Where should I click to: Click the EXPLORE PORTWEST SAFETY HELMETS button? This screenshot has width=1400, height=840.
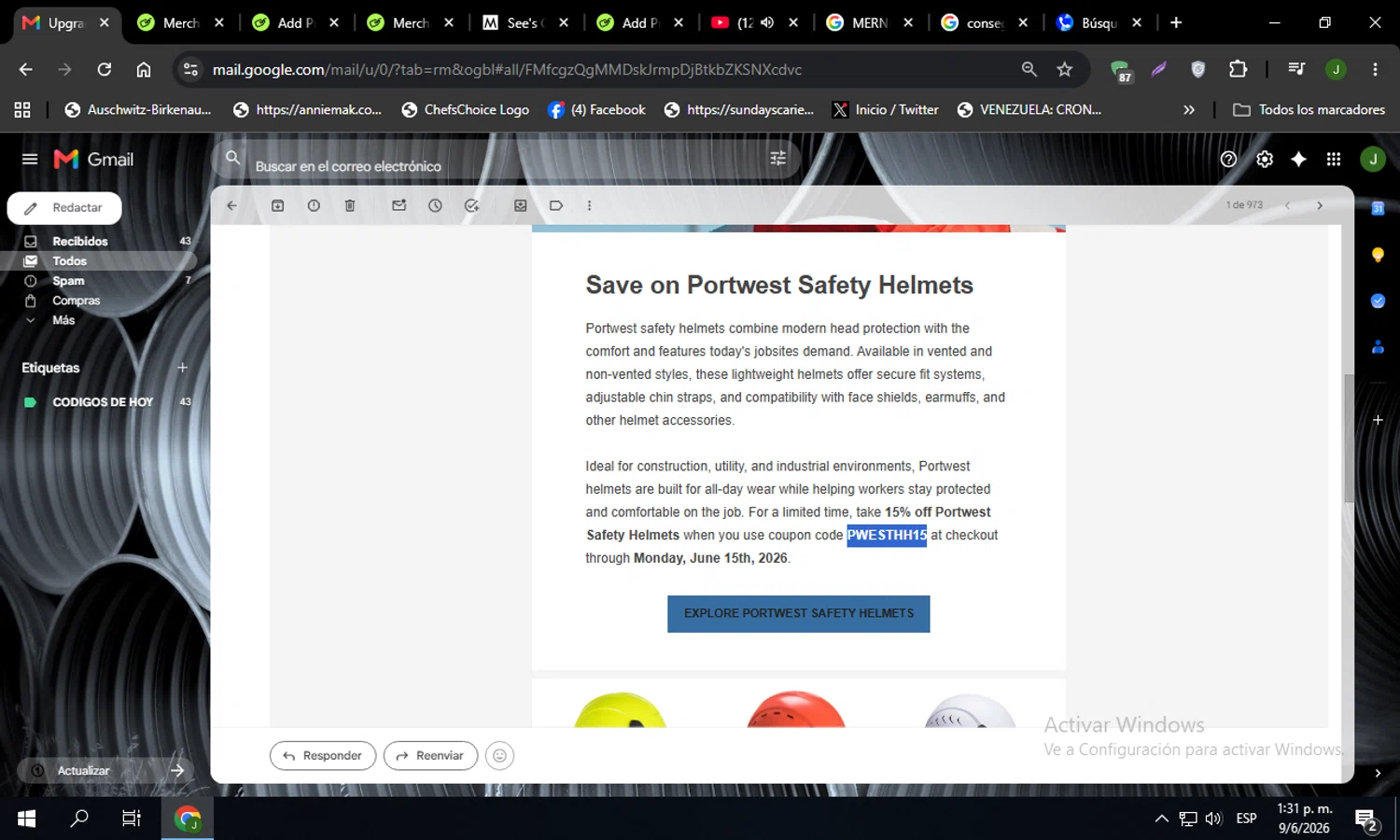point(798,613)
